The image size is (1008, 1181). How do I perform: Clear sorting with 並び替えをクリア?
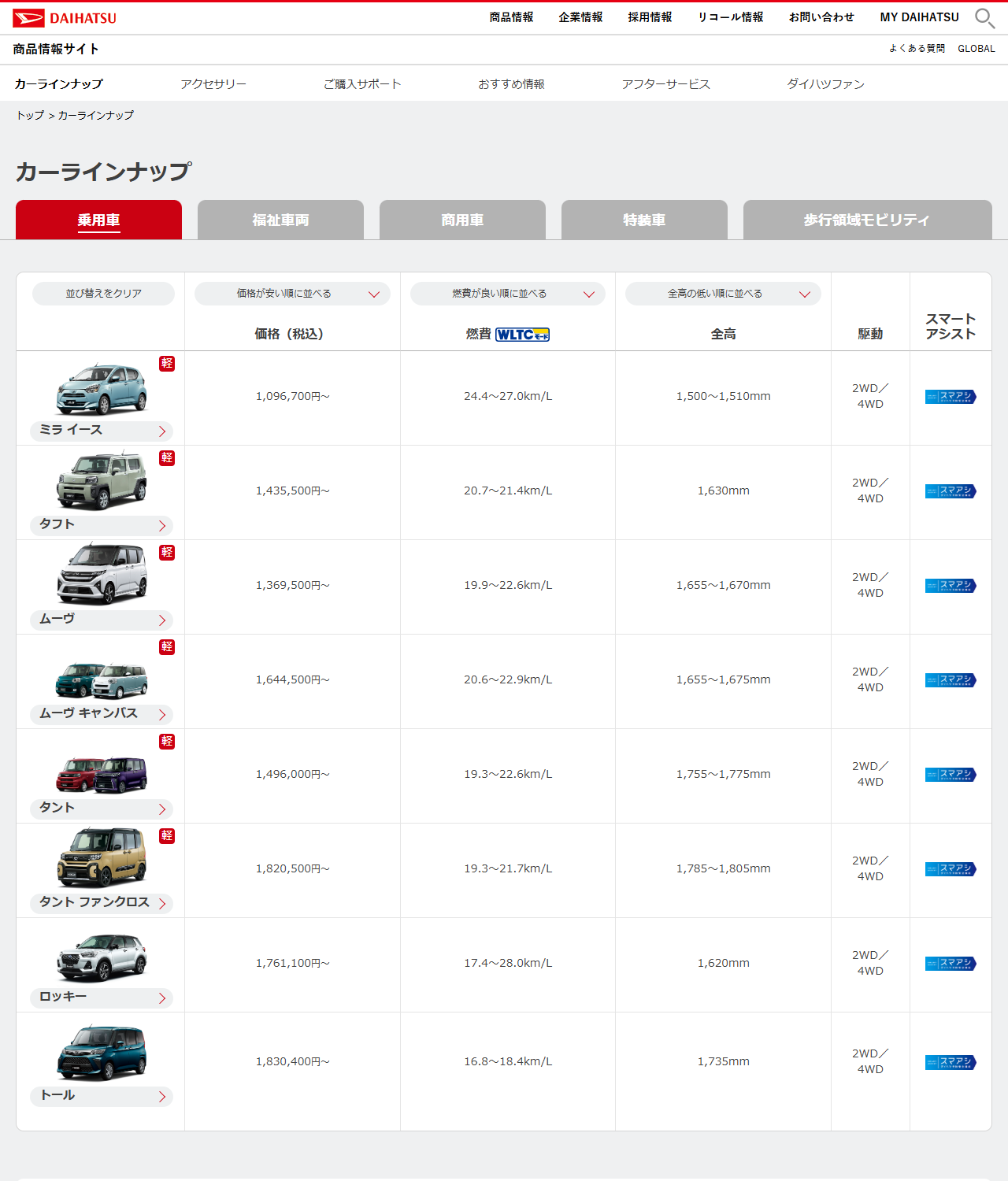point(103,294)
